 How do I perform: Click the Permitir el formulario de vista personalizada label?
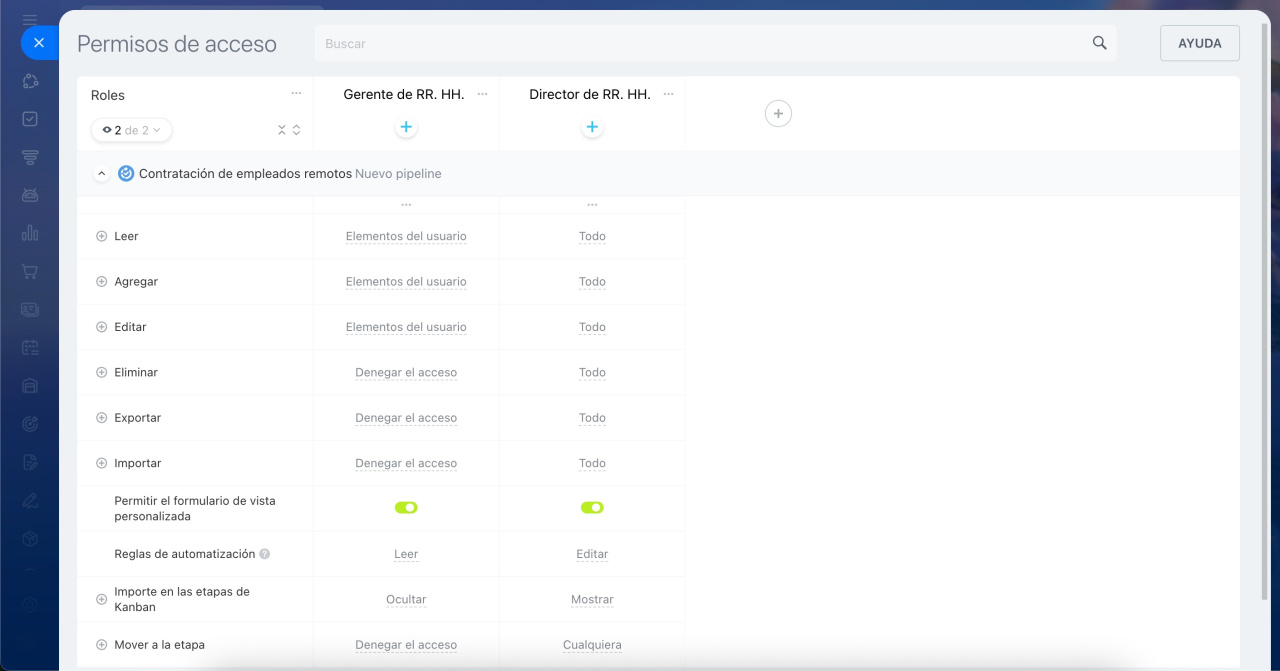pos(195,508)
